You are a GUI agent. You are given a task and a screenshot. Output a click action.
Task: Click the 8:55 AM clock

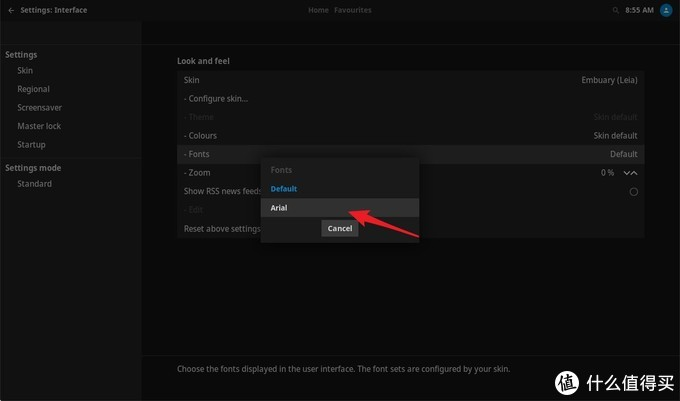[639, 10]
